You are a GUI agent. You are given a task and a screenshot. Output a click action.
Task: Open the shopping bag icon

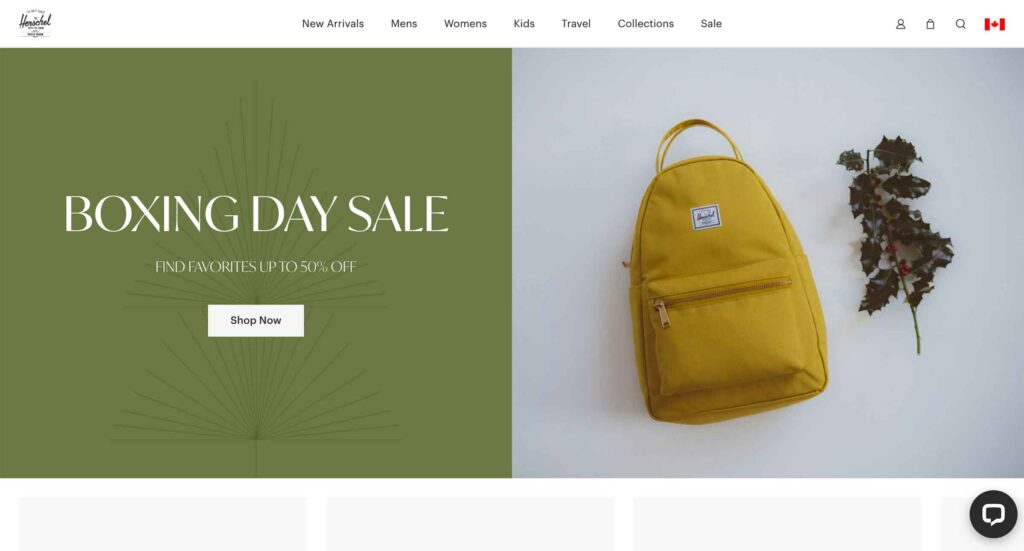tap(930, 24)
